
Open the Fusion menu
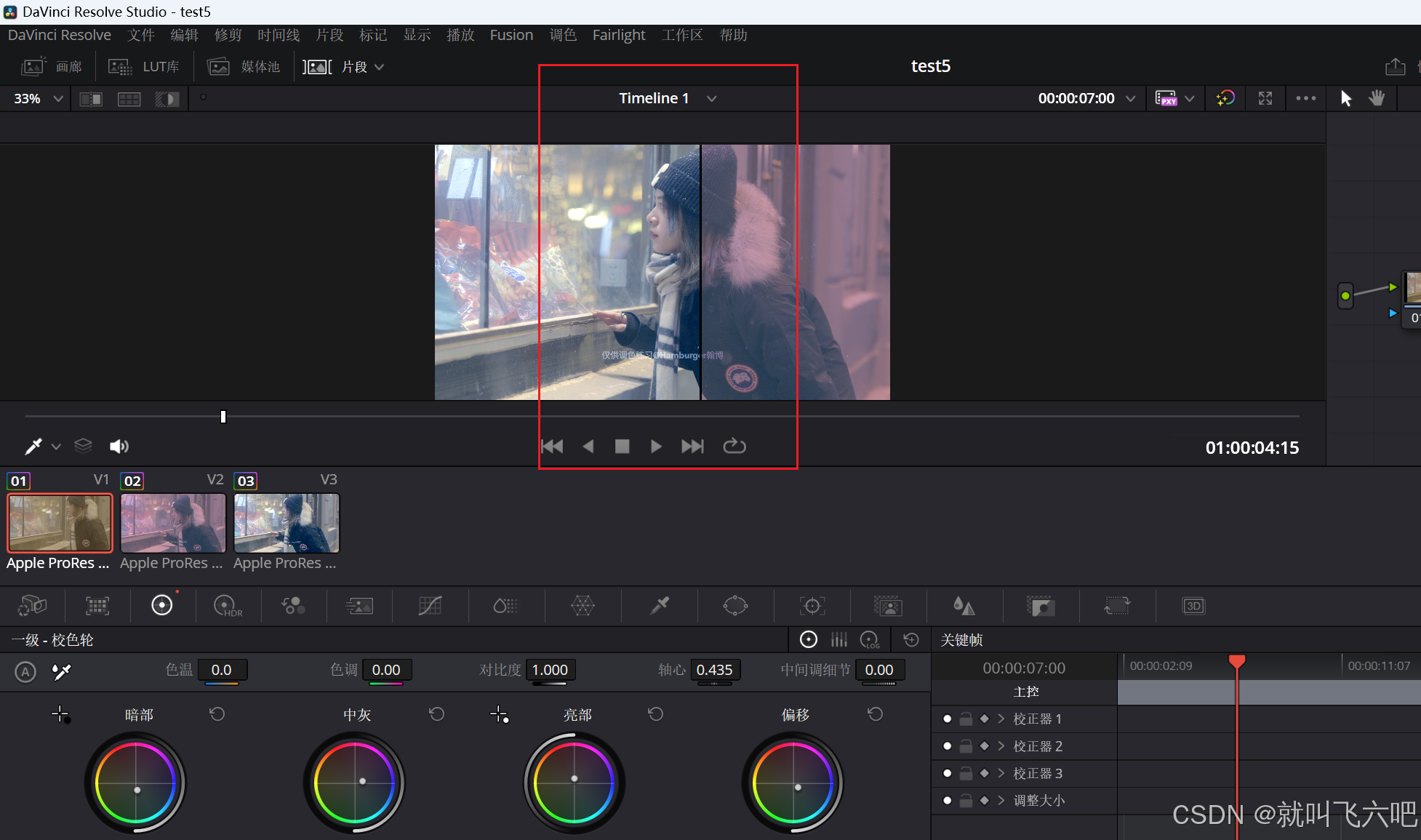(511, 35)
